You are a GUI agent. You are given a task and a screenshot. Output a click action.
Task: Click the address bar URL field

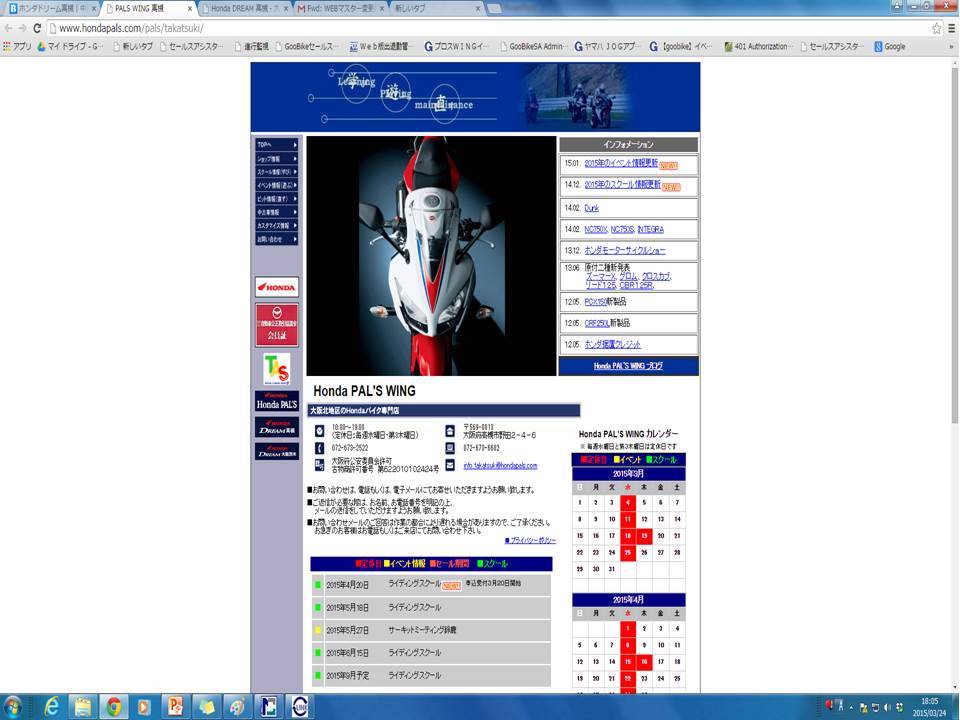490,28
